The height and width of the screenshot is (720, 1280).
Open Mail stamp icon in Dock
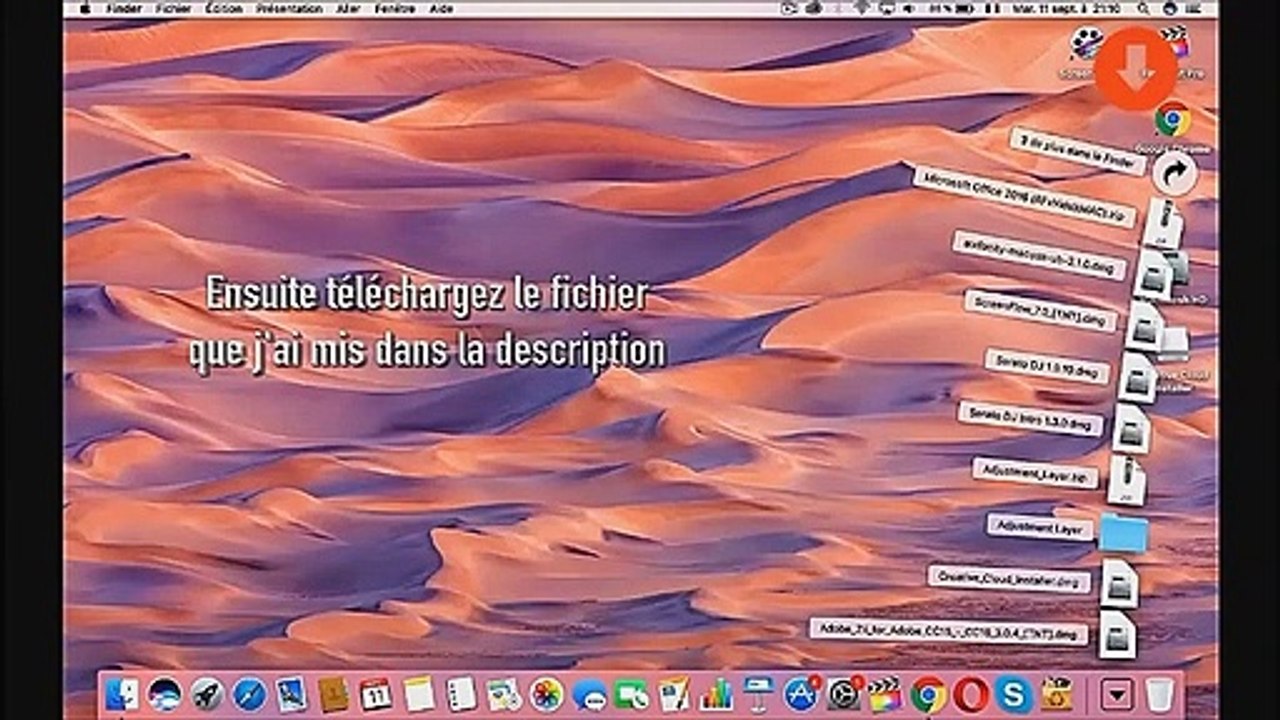pos(291,694)
